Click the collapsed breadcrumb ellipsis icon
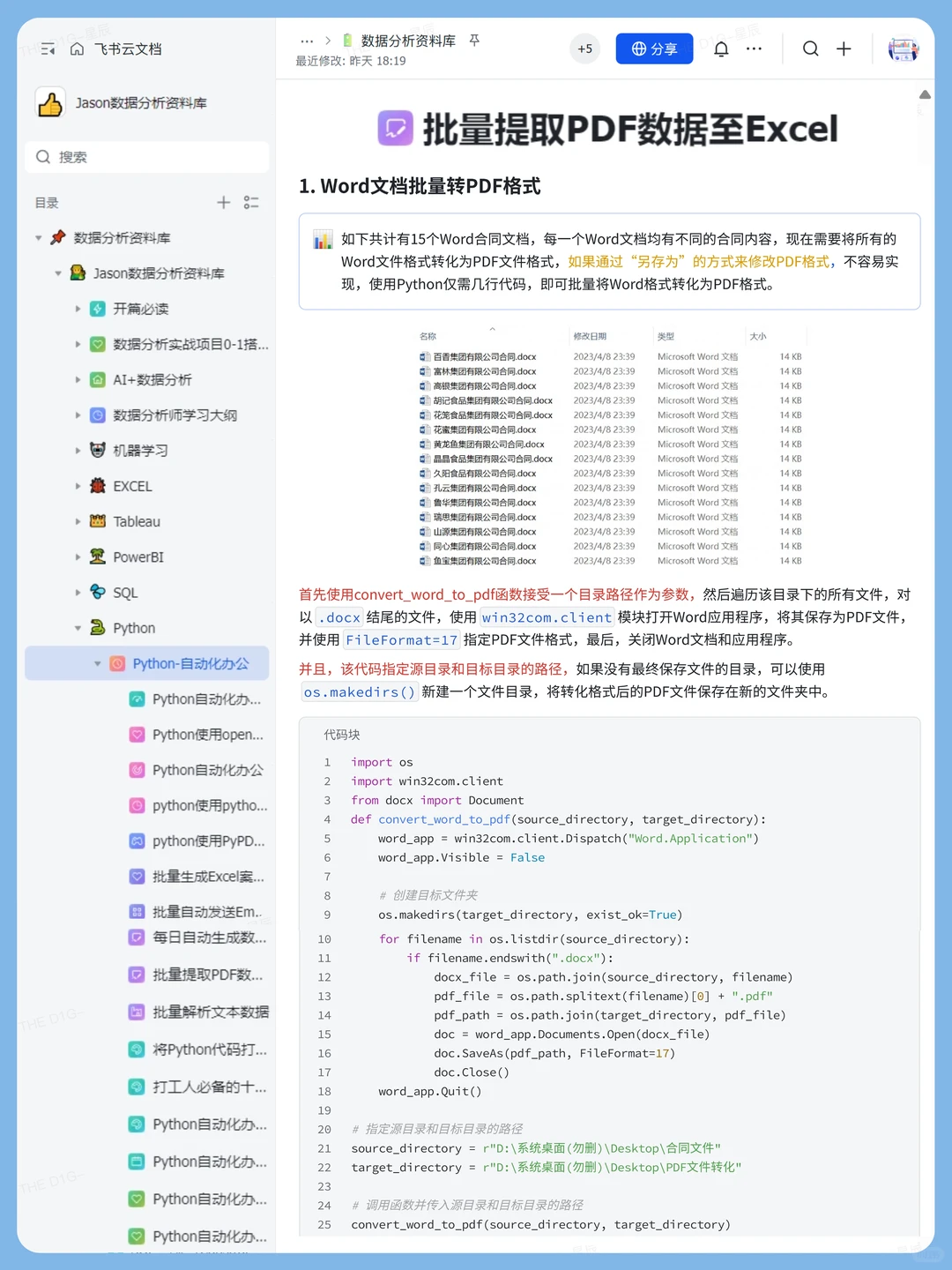 307,40
